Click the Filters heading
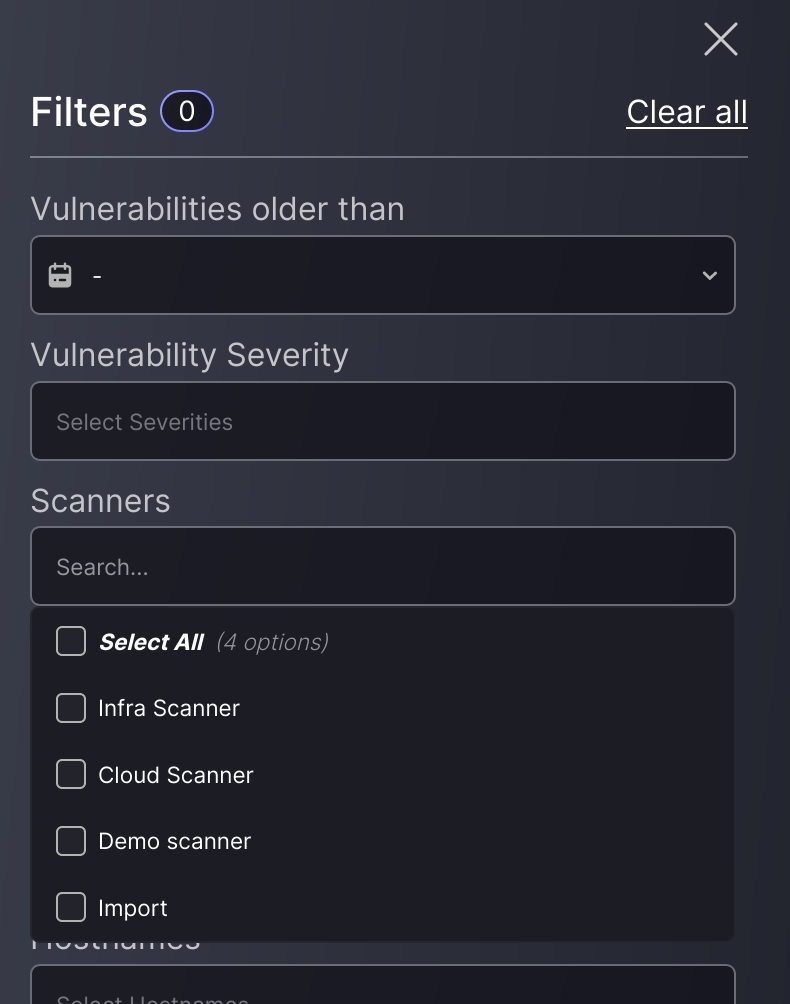Viewport: 790px width, 1004px height. coord(89,112)
